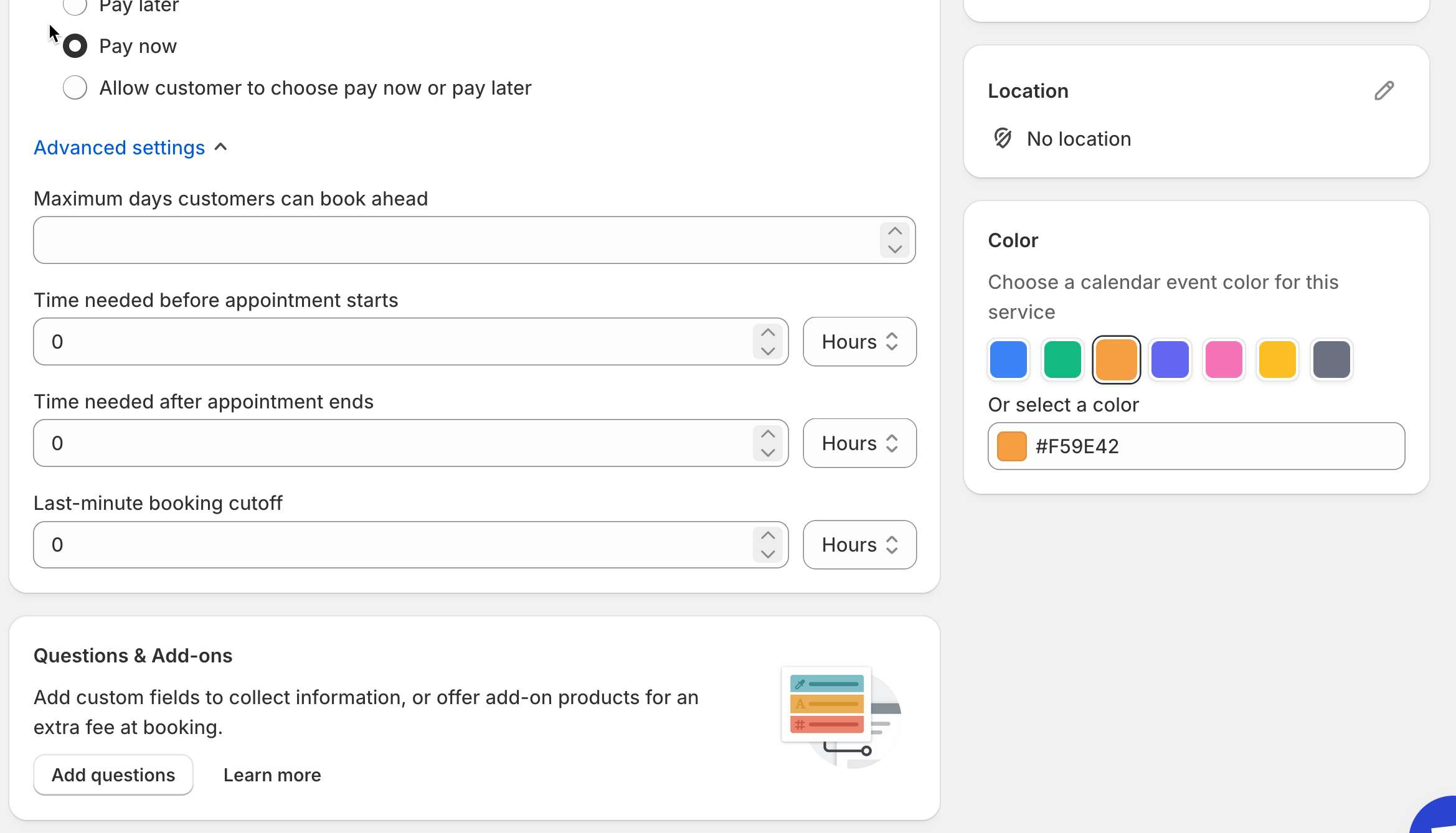Increase time after appointment using the up arrow

click(768, 434)
